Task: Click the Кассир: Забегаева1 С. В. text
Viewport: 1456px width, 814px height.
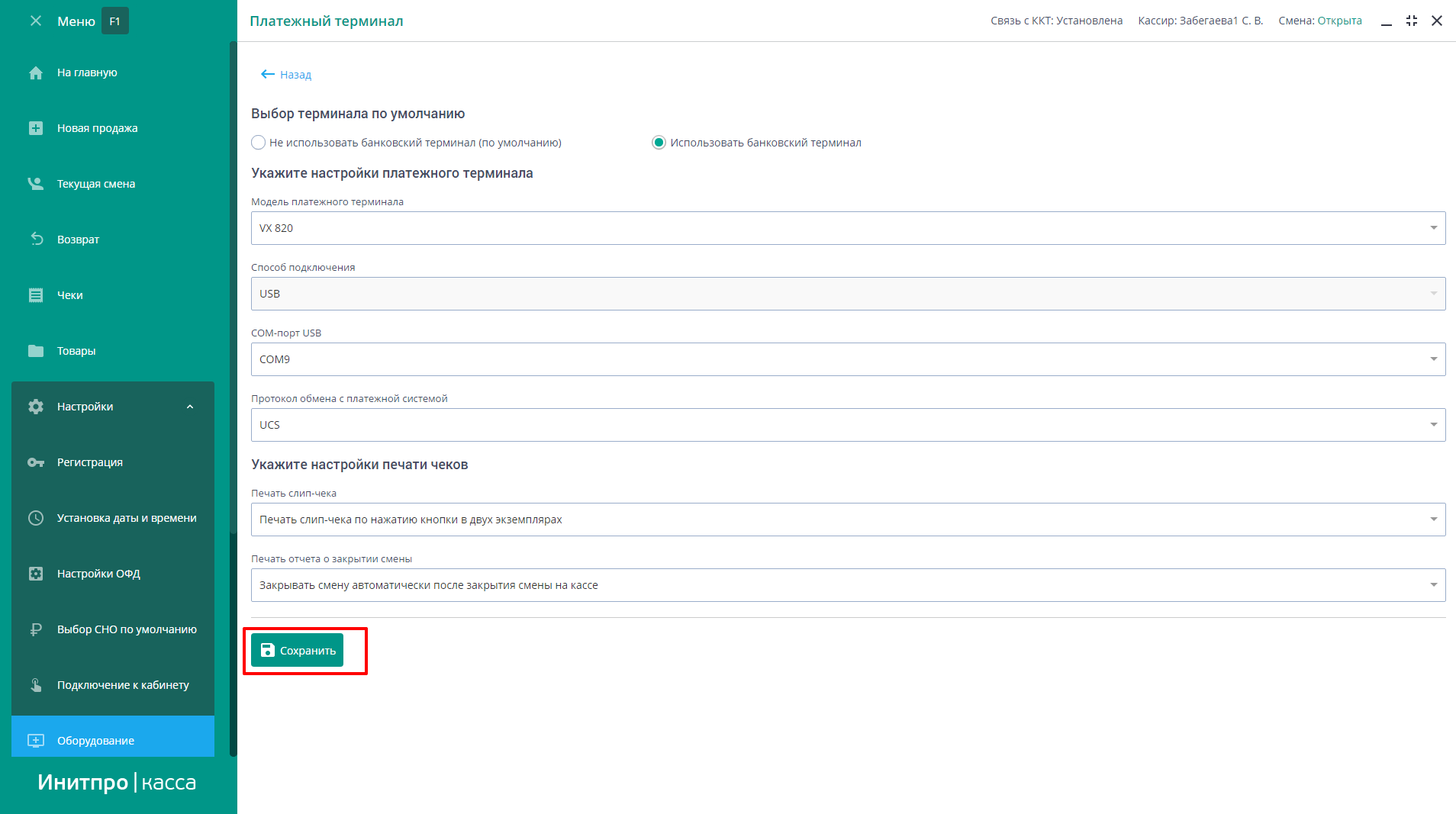Action: pos(1200,21)
